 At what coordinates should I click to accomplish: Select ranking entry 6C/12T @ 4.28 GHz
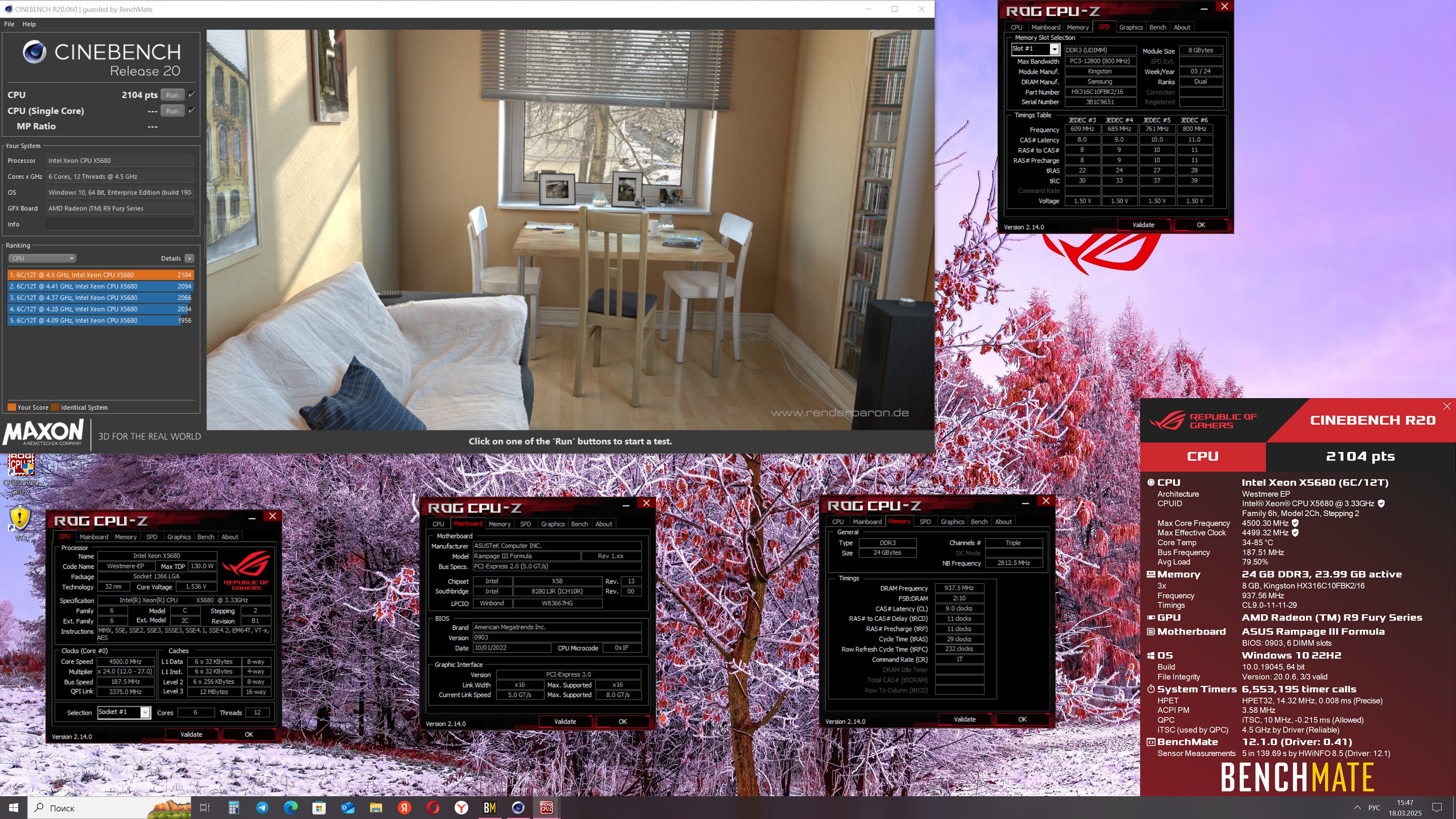(x=101, y=309)
